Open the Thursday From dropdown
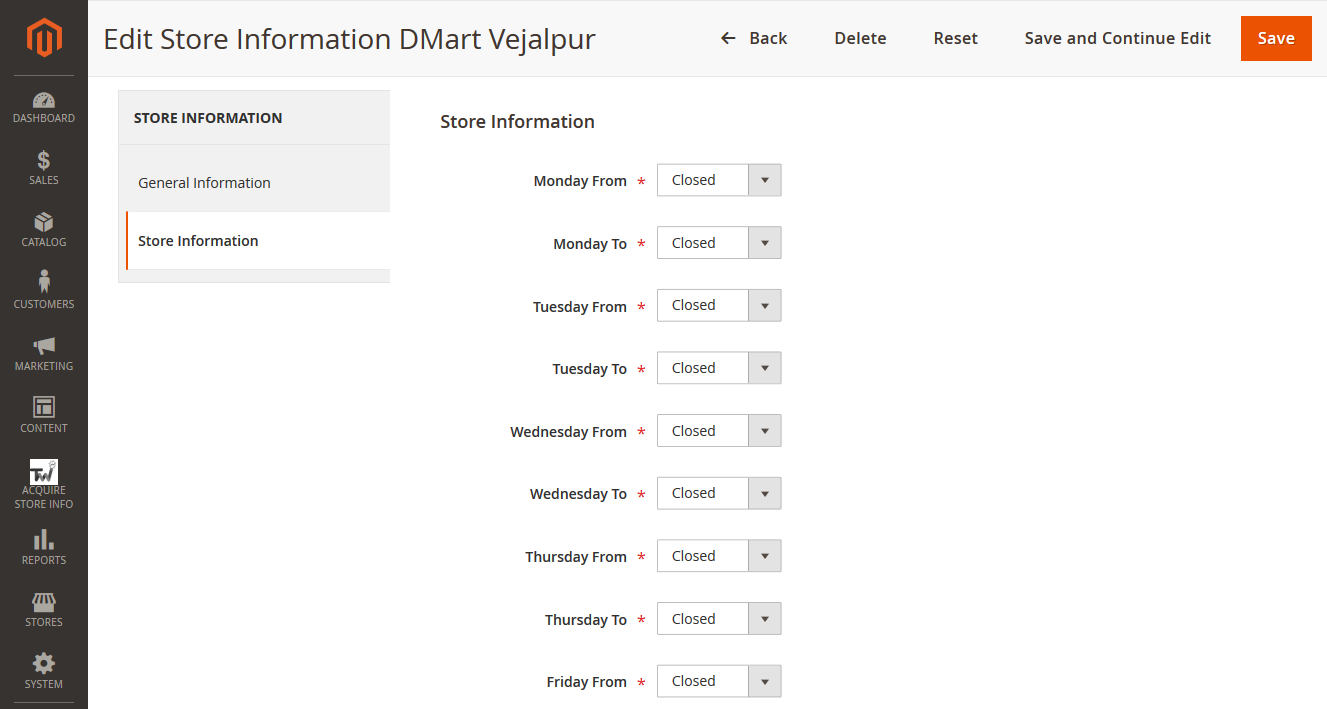The height and width of the screenshot is (709, 1327). (719, 556)
